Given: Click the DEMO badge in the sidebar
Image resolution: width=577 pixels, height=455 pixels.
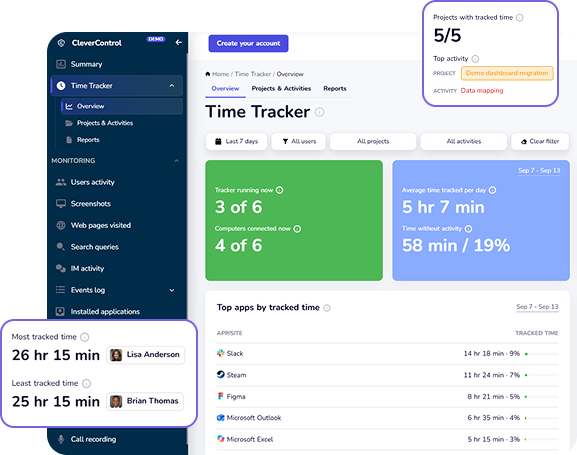Looking at the screenshot, I should pos(156,39).
